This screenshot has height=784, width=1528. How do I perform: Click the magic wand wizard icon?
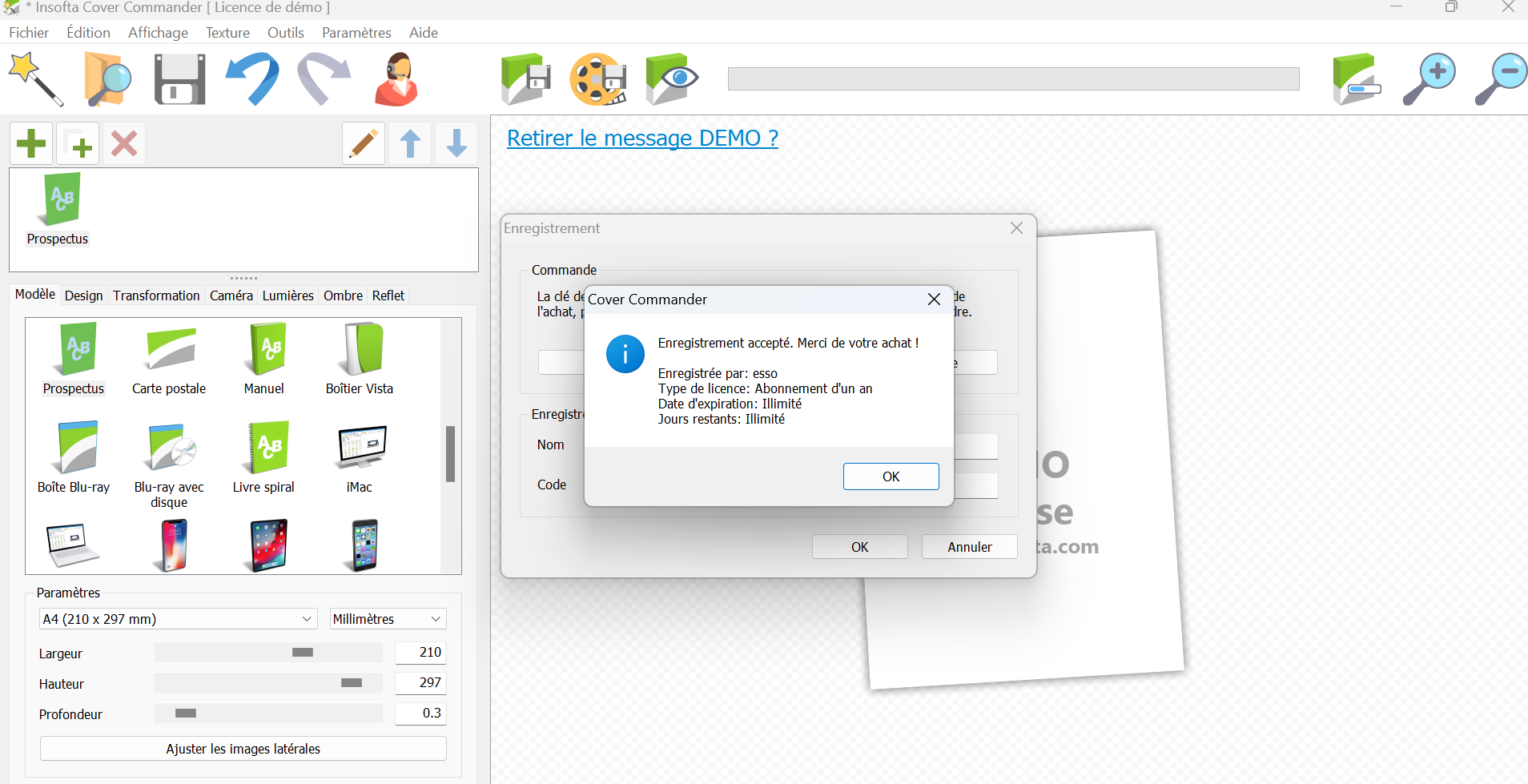35,78
